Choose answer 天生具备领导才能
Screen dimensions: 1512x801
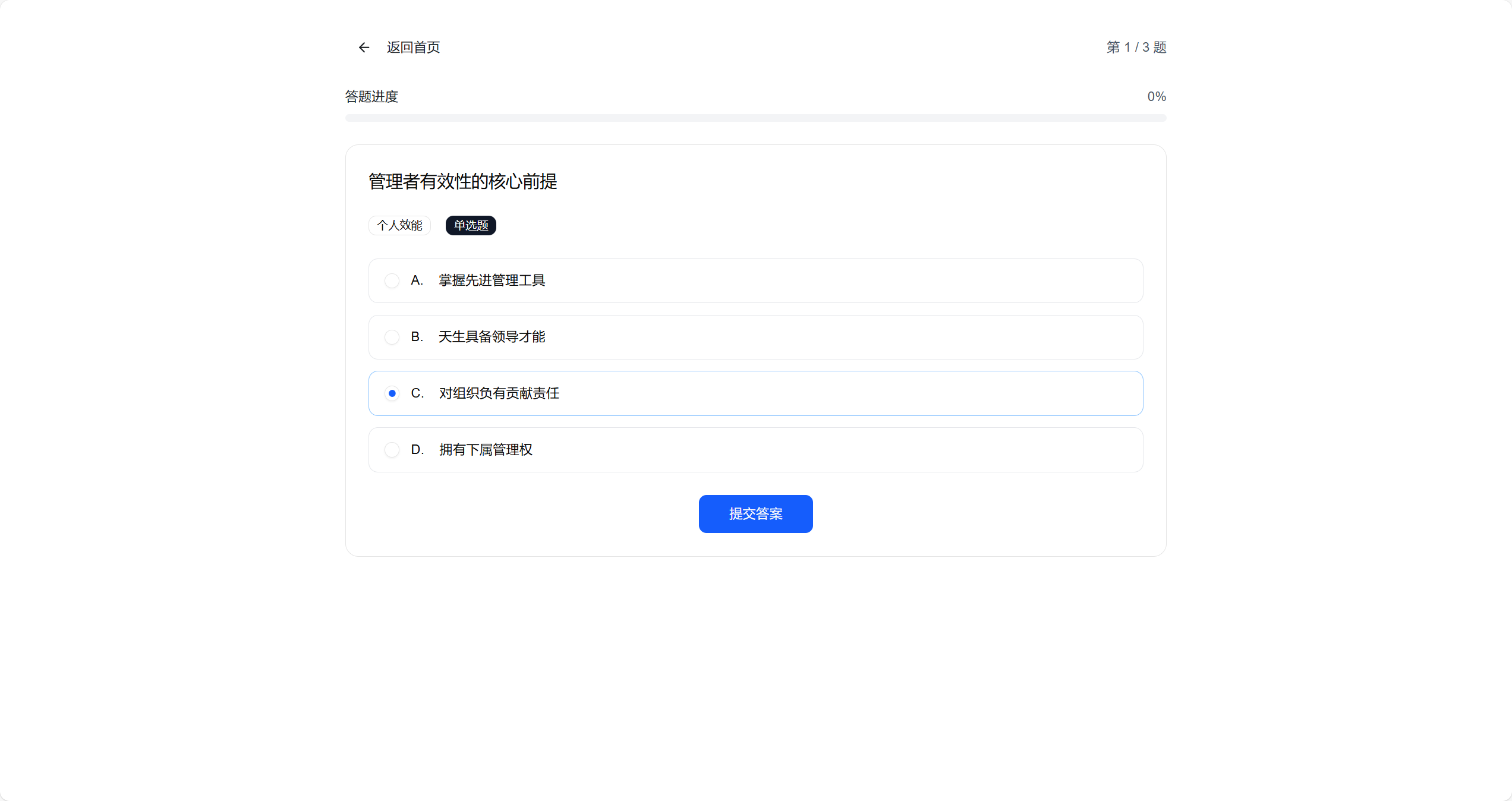(492, 337)
